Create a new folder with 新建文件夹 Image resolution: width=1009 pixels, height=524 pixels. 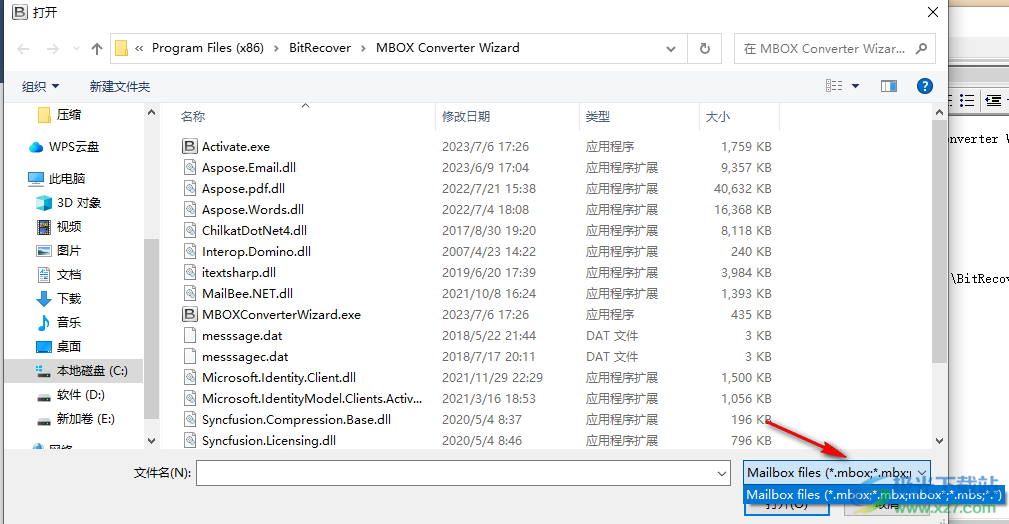point(120,86)
